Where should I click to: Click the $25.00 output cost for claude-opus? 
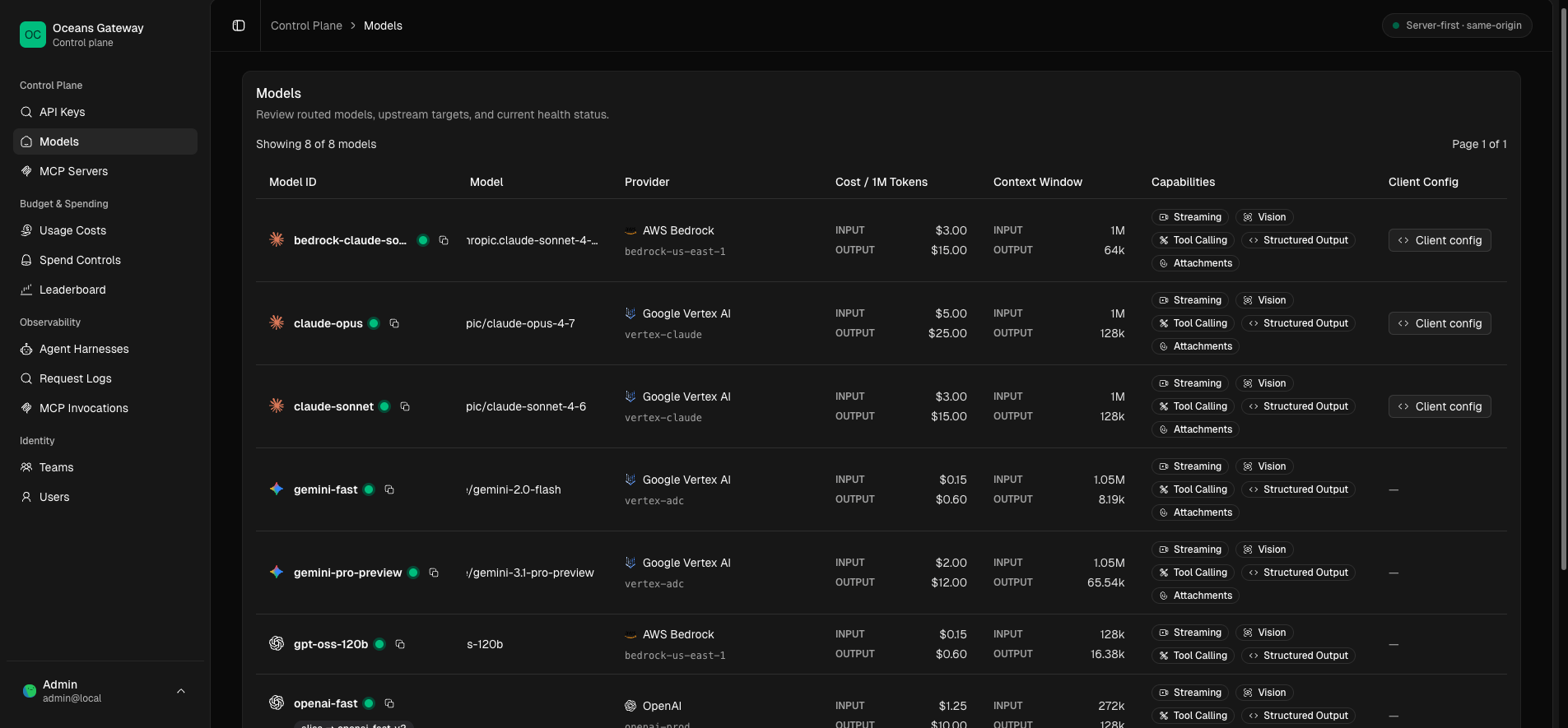(947, 333)
